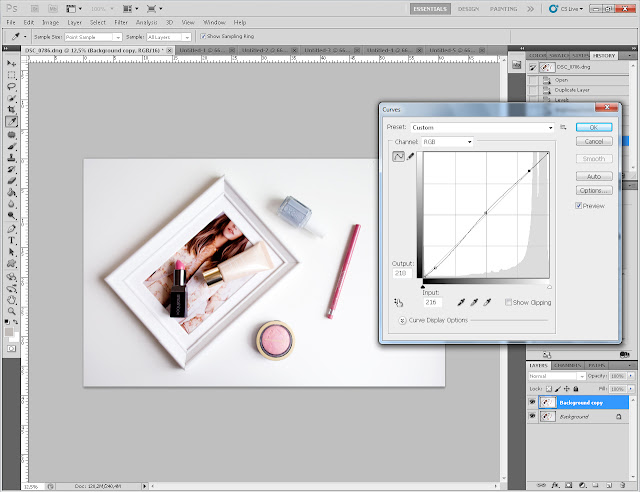Pick the gray point eyedropper in Curves

click(x=474, y=302)
